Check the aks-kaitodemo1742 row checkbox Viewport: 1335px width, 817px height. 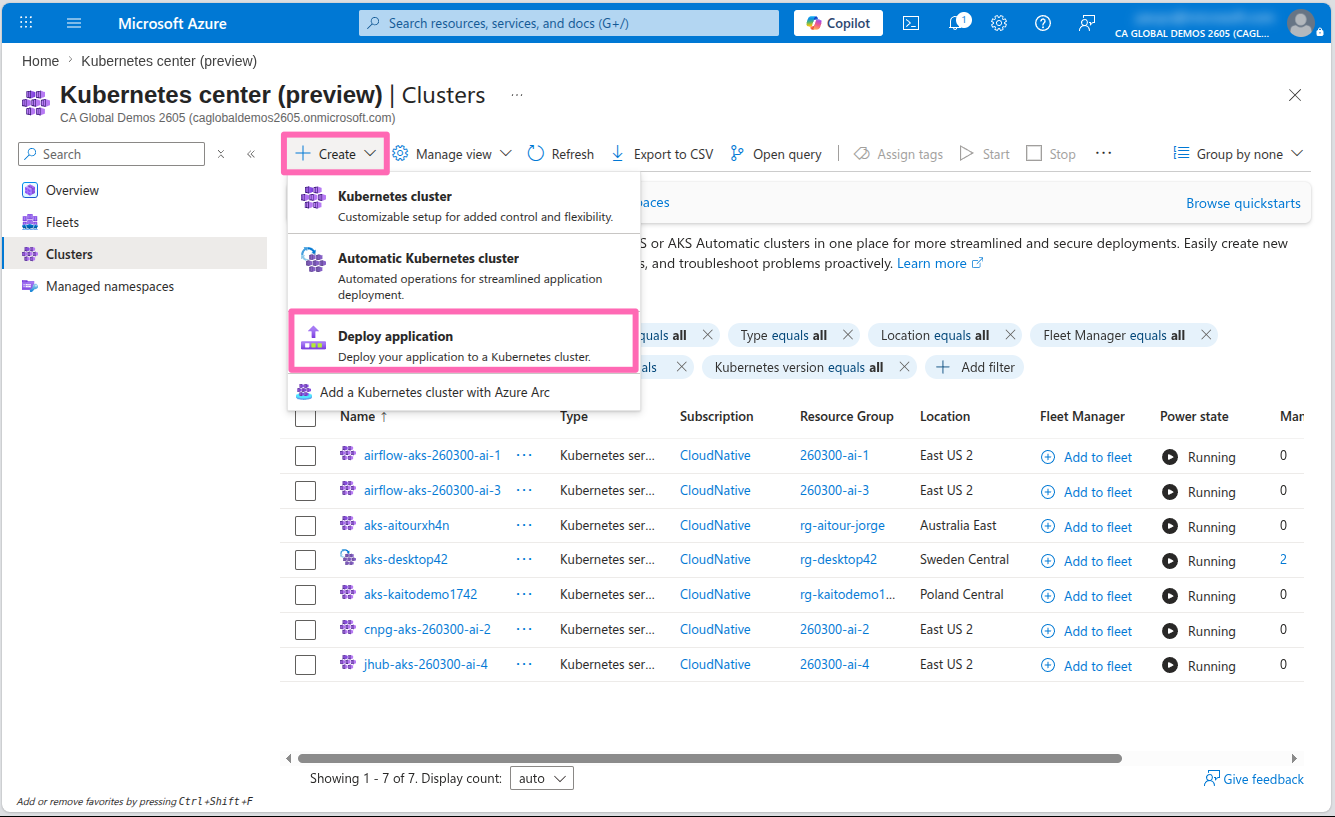[306, 595]
